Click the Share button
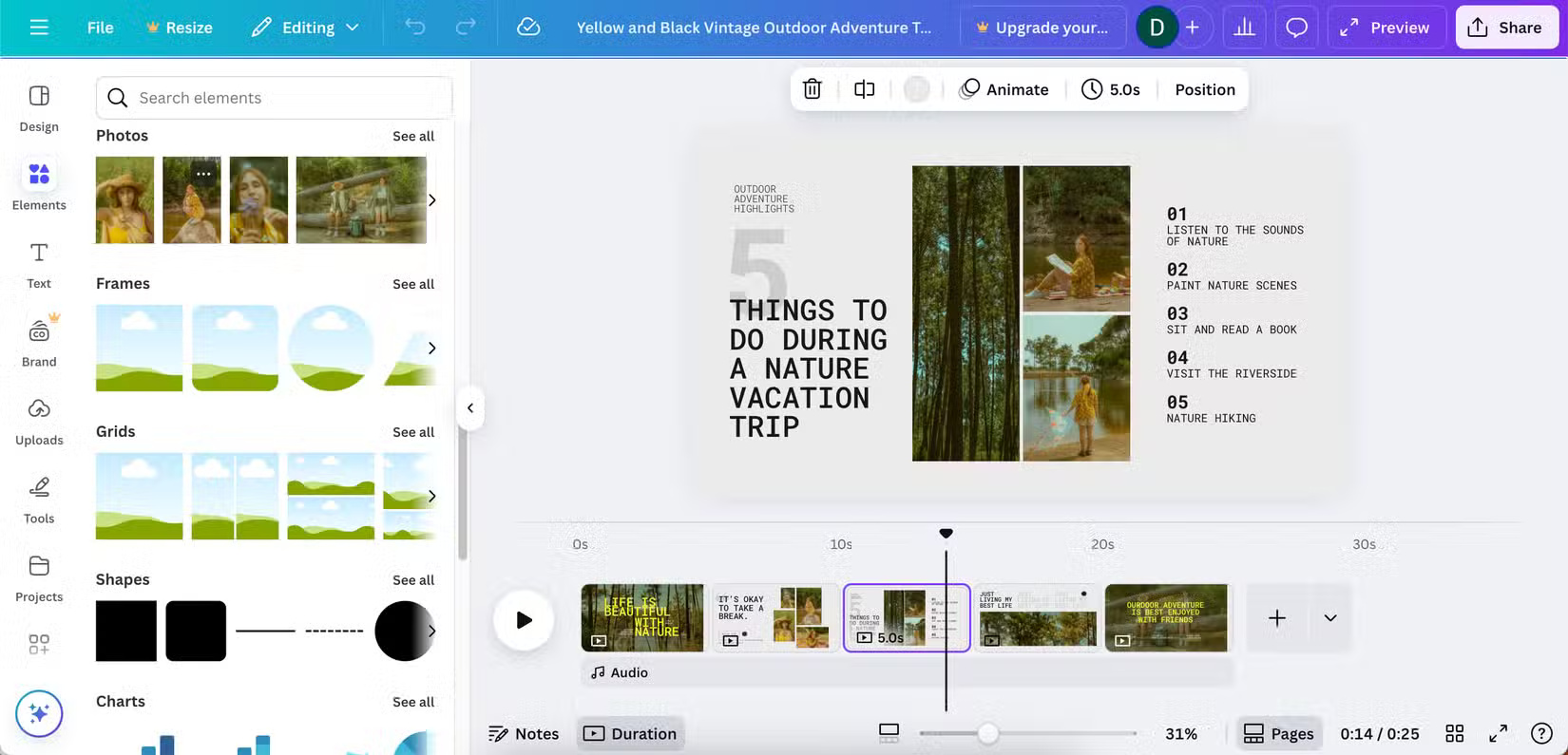1568x755 pixels. coord(1505,28)
